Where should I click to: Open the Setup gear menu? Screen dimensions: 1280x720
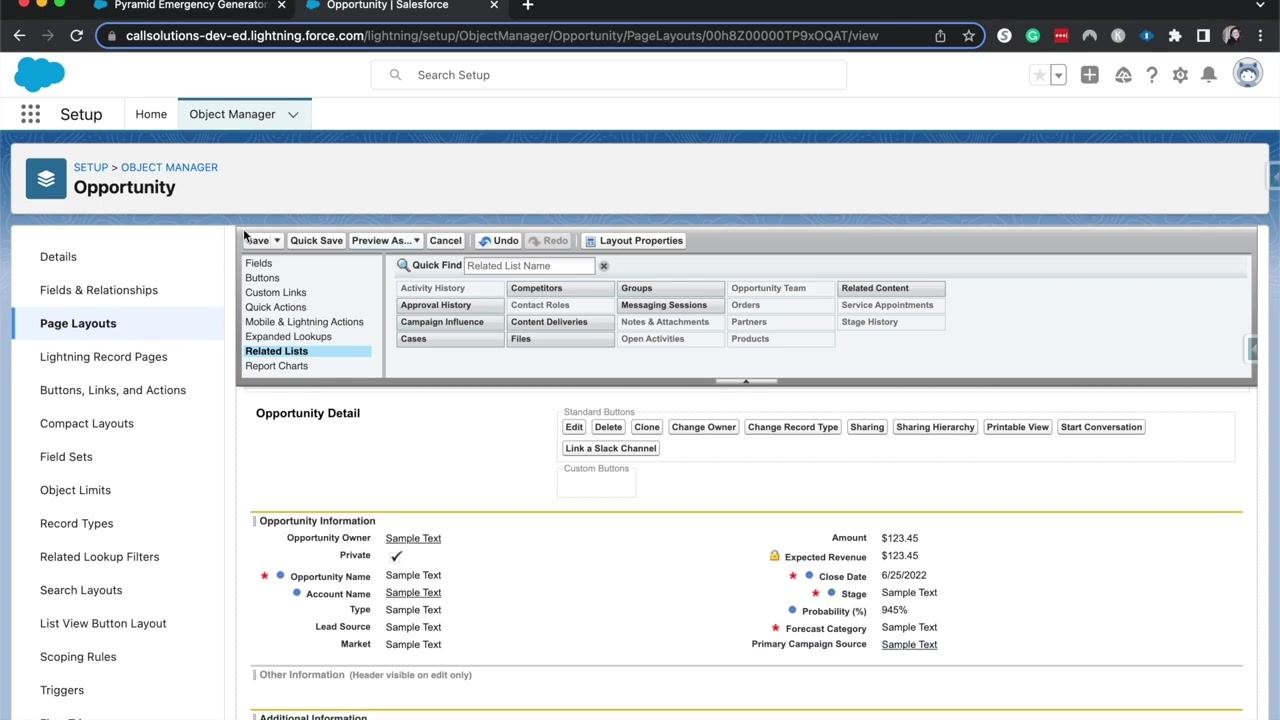click(1180, 75)
